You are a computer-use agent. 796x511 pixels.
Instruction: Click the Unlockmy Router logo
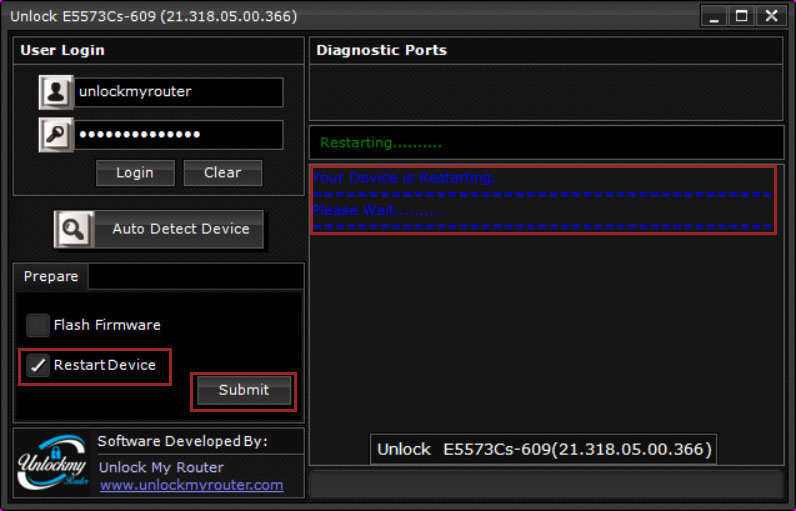tap(53, 463)
